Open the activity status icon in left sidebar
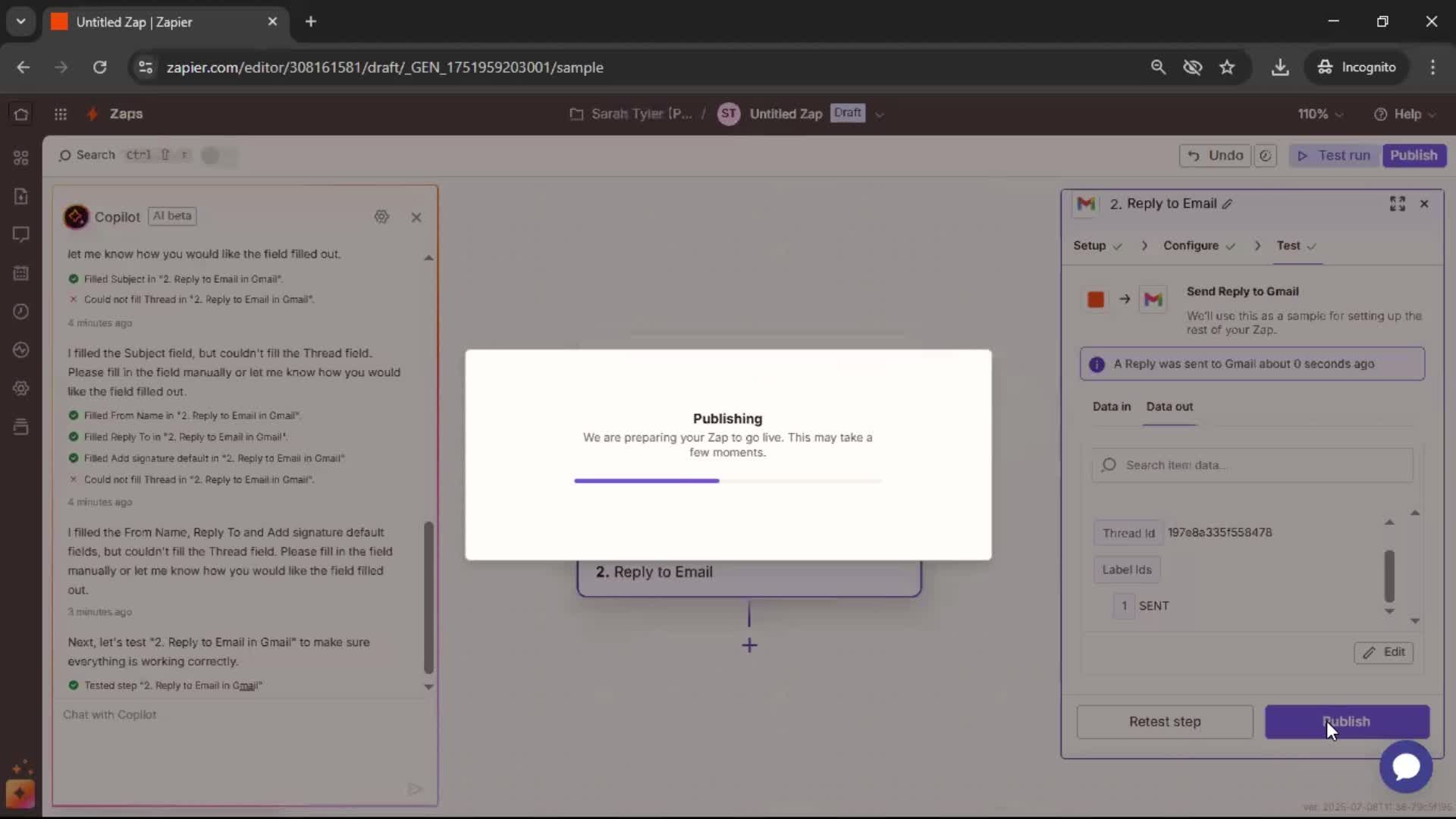The height and width of the screenshot is (819, 1456). [x=21, y=350]
